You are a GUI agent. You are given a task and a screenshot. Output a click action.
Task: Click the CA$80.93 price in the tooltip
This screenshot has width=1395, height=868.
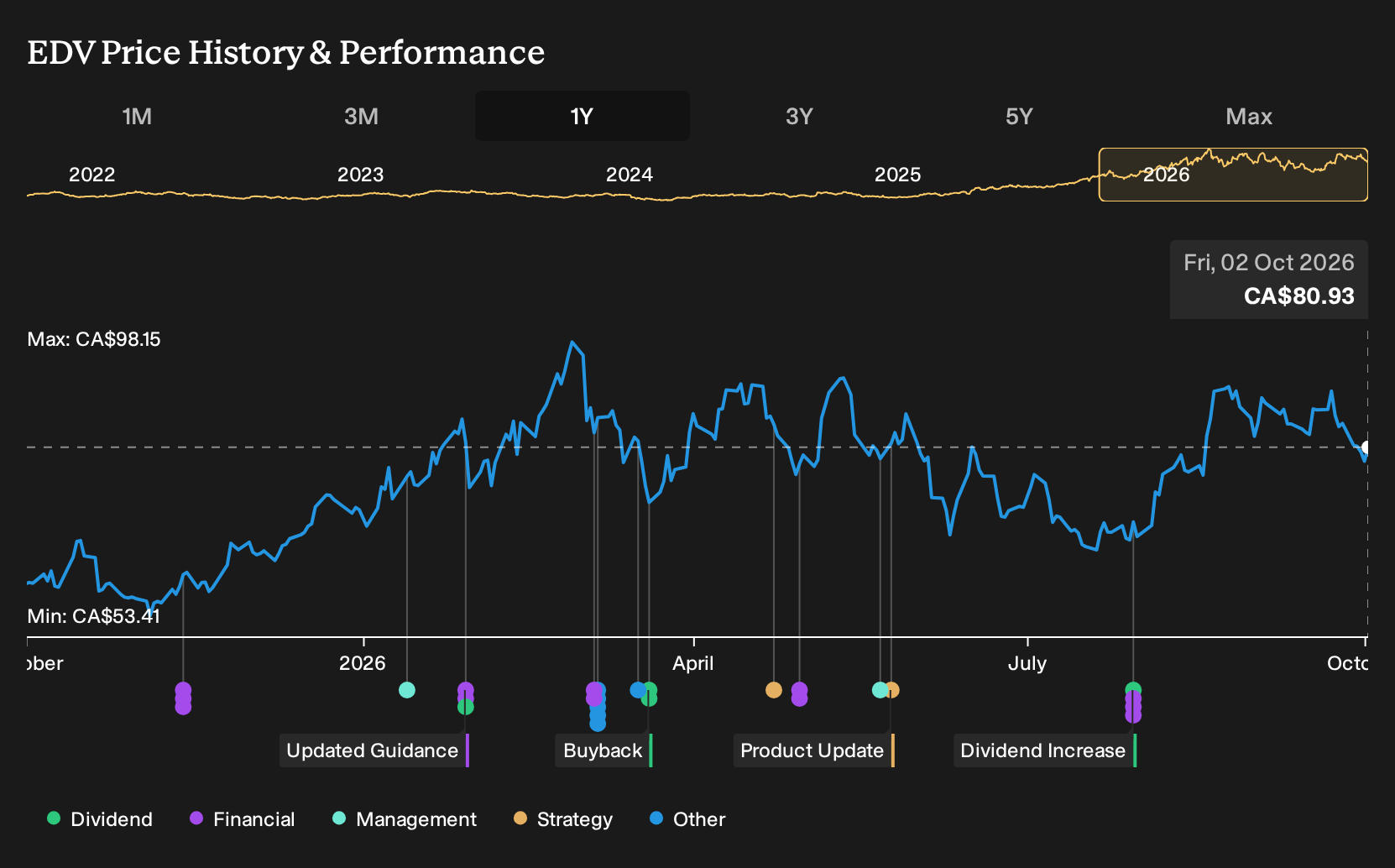pyautogui.click(x=1299, y=296)
